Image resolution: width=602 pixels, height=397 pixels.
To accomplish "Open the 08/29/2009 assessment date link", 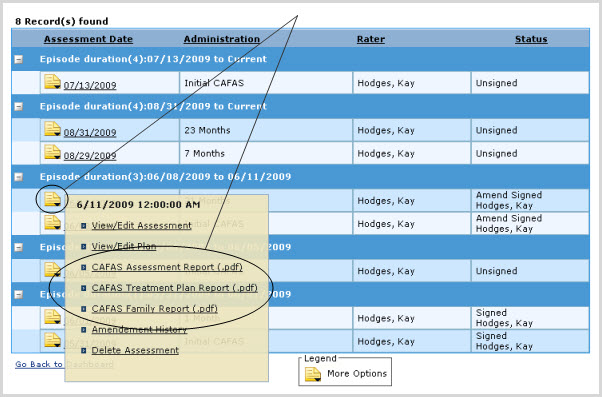I will click(x=90, y=155).
